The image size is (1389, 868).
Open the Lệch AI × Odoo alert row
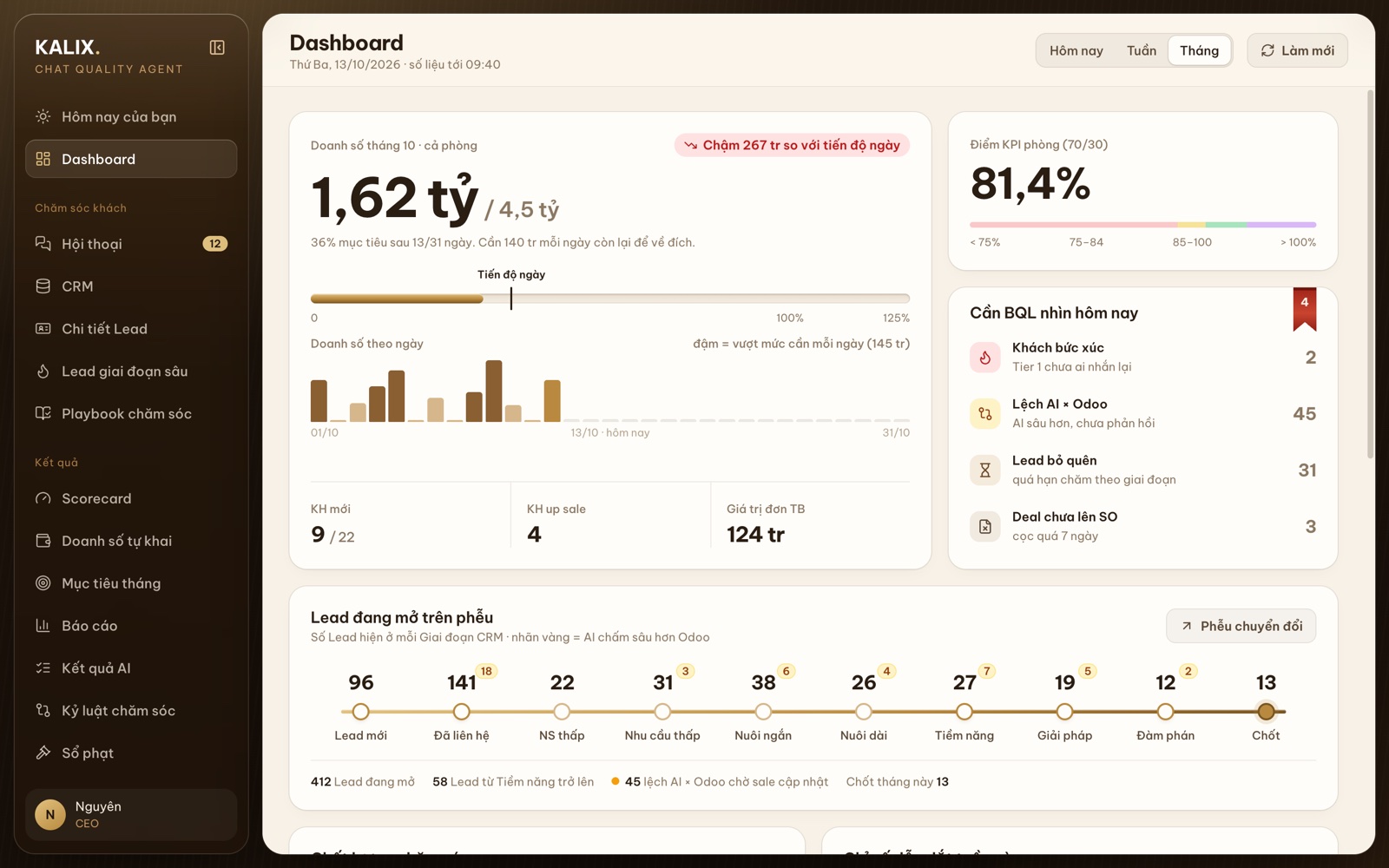(x=1142, y=414)
